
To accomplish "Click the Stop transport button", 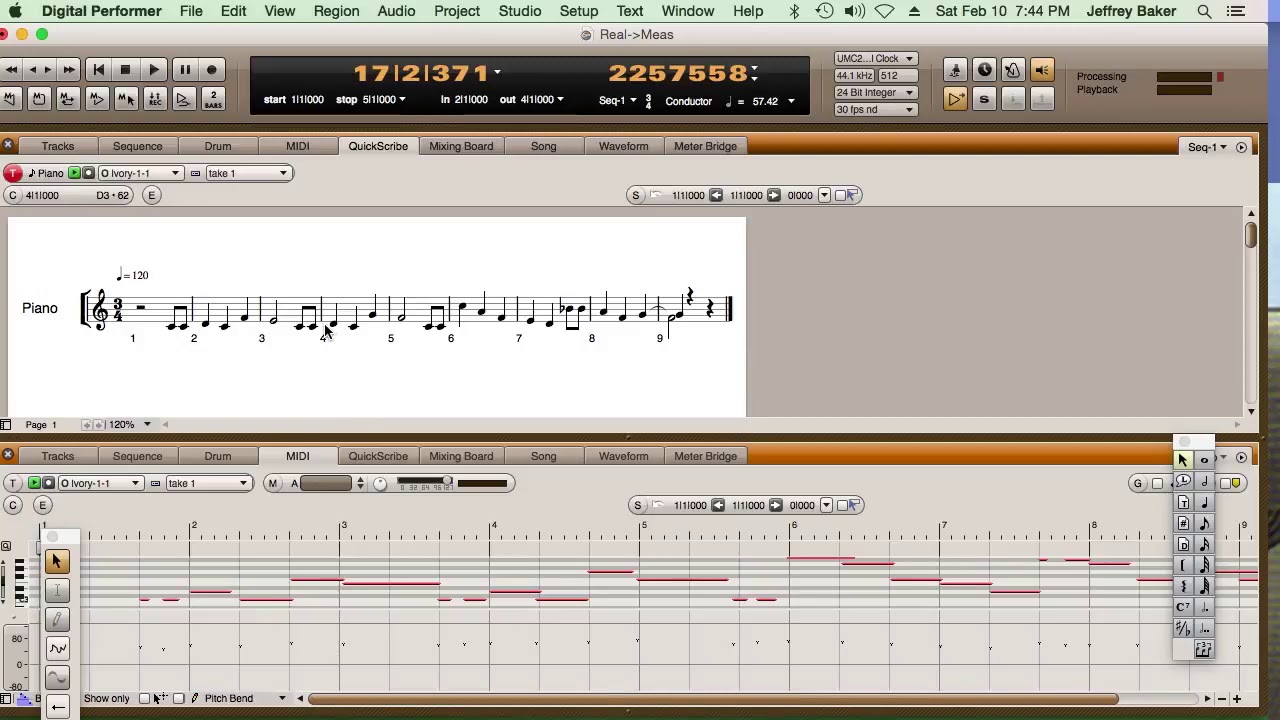I will pyautogui.click(x=125, y=70).
